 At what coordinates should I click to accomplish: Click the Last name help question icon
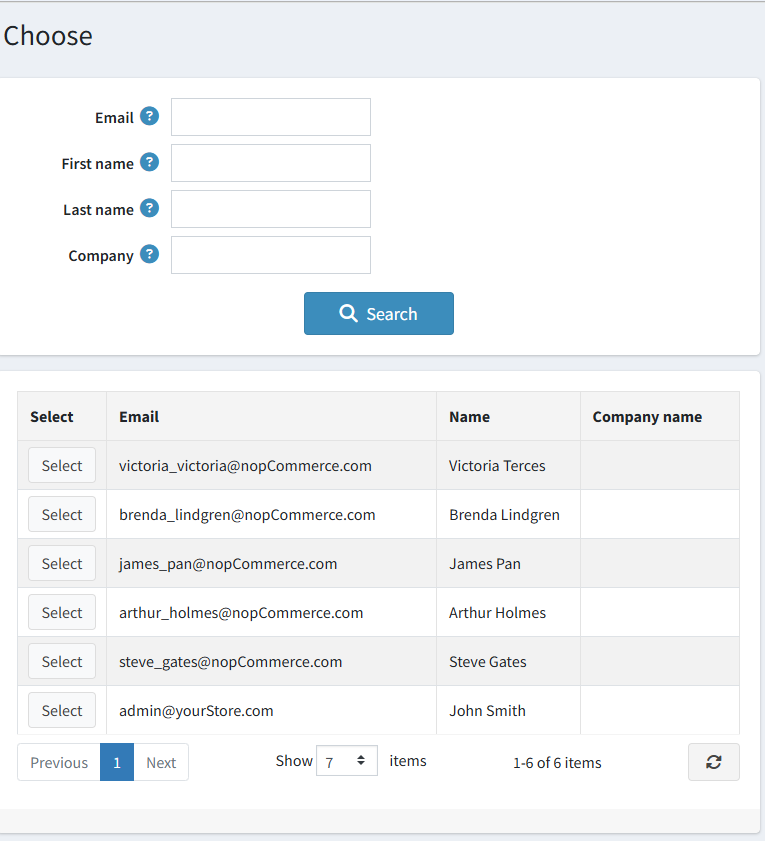coord(149,208)
